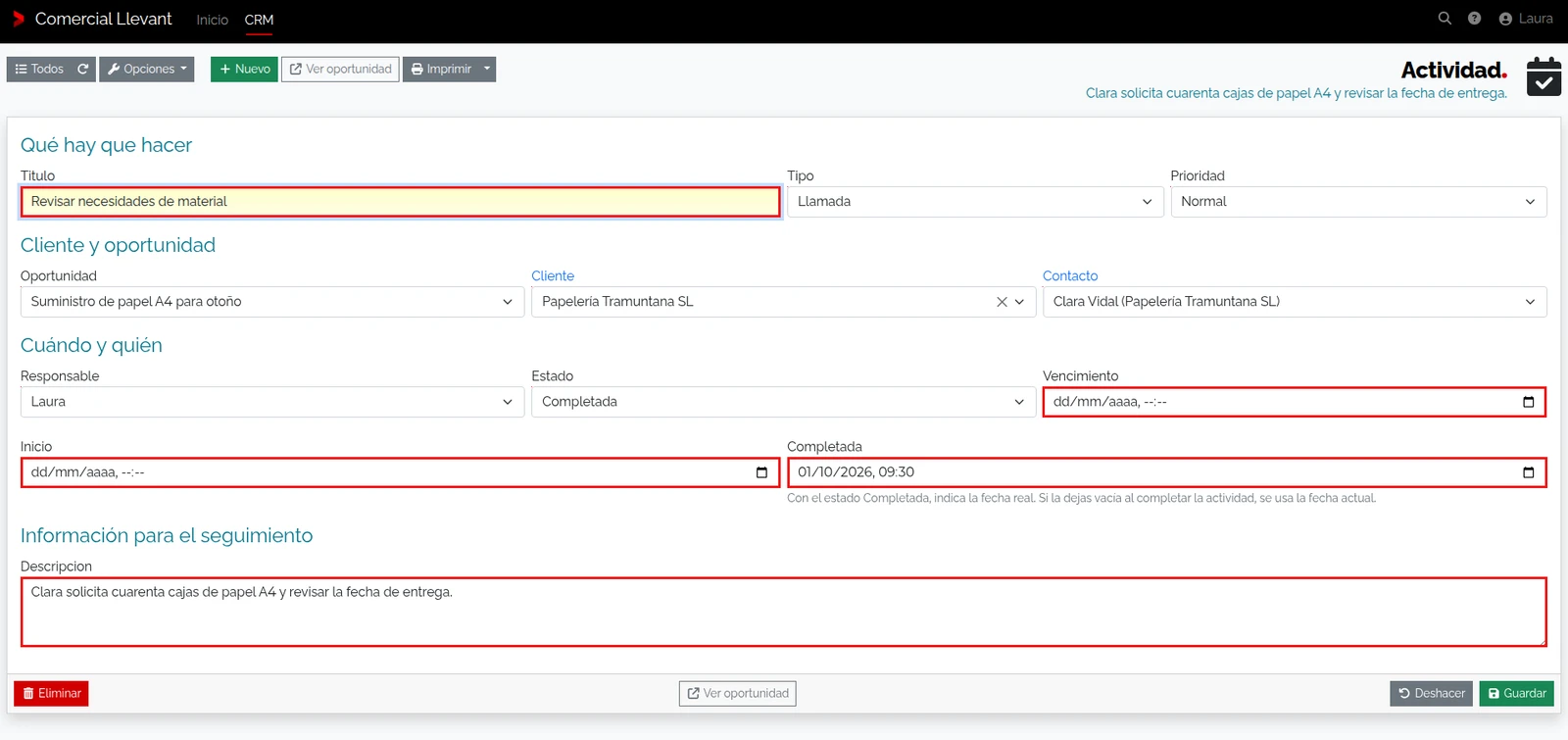Reload the record with the refresh icon

tap(83, 69)
